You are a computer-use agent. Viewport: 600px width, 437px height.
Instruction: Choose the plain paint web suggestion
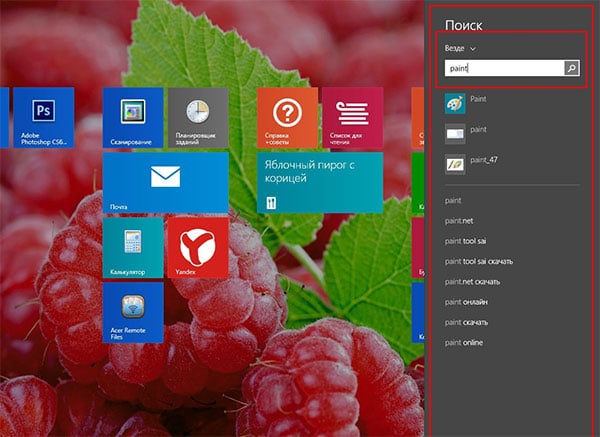(453, 201)
